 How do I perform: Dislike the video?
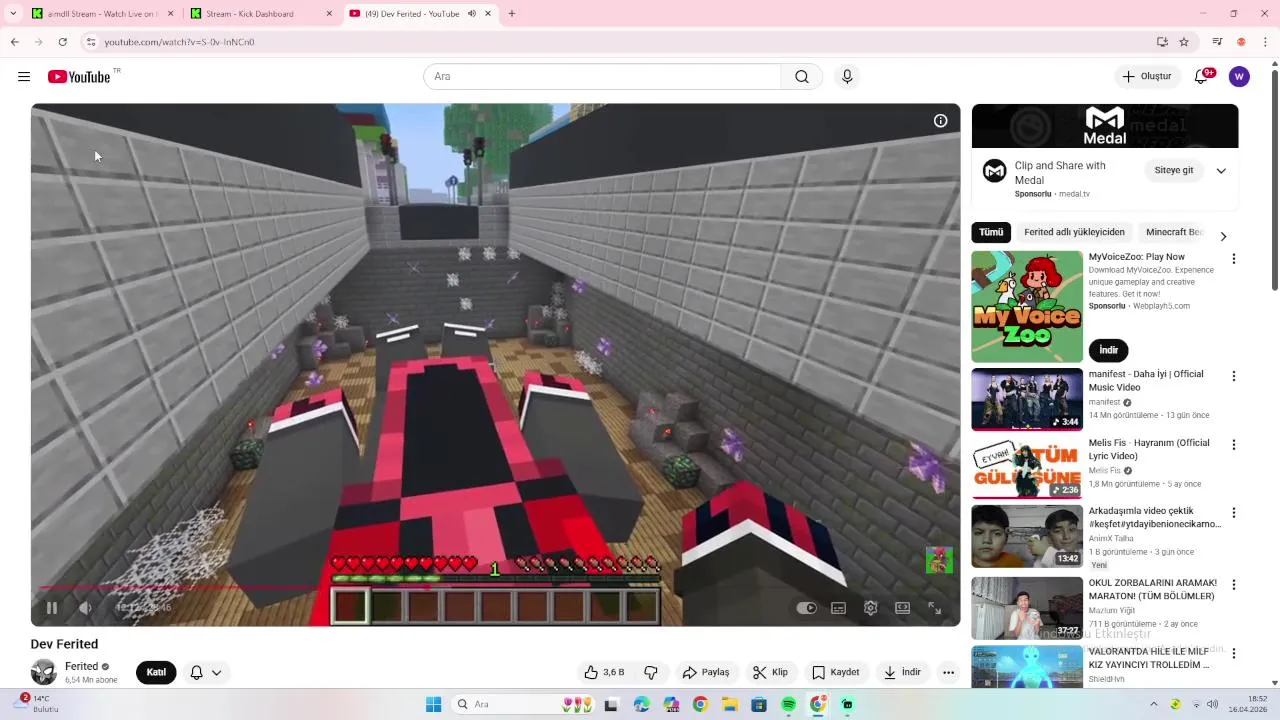point(651,672)
